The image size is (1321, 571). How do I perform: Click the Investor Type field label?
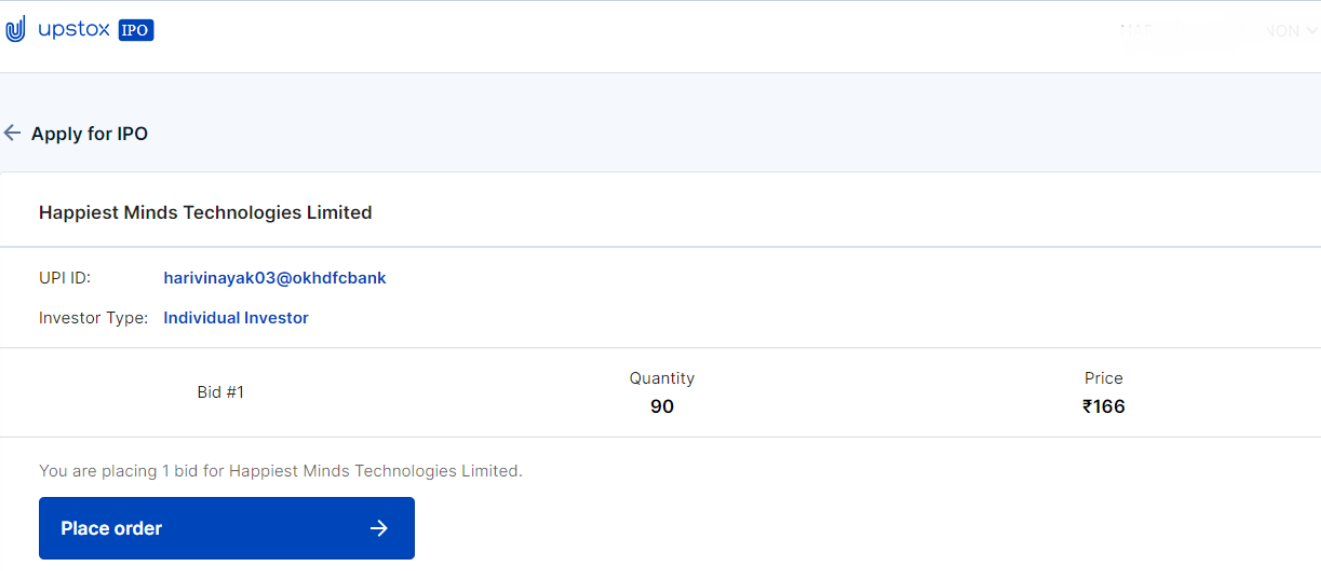[x=93, y=318]
